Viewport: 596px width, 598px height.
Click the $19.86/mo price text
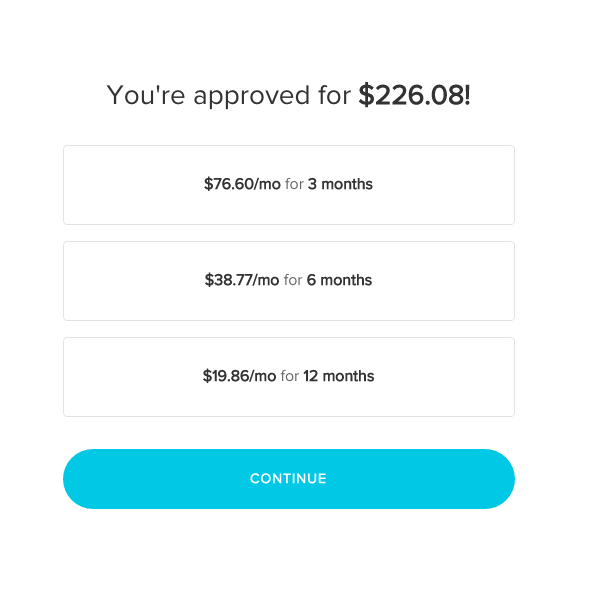pos(239,376)
